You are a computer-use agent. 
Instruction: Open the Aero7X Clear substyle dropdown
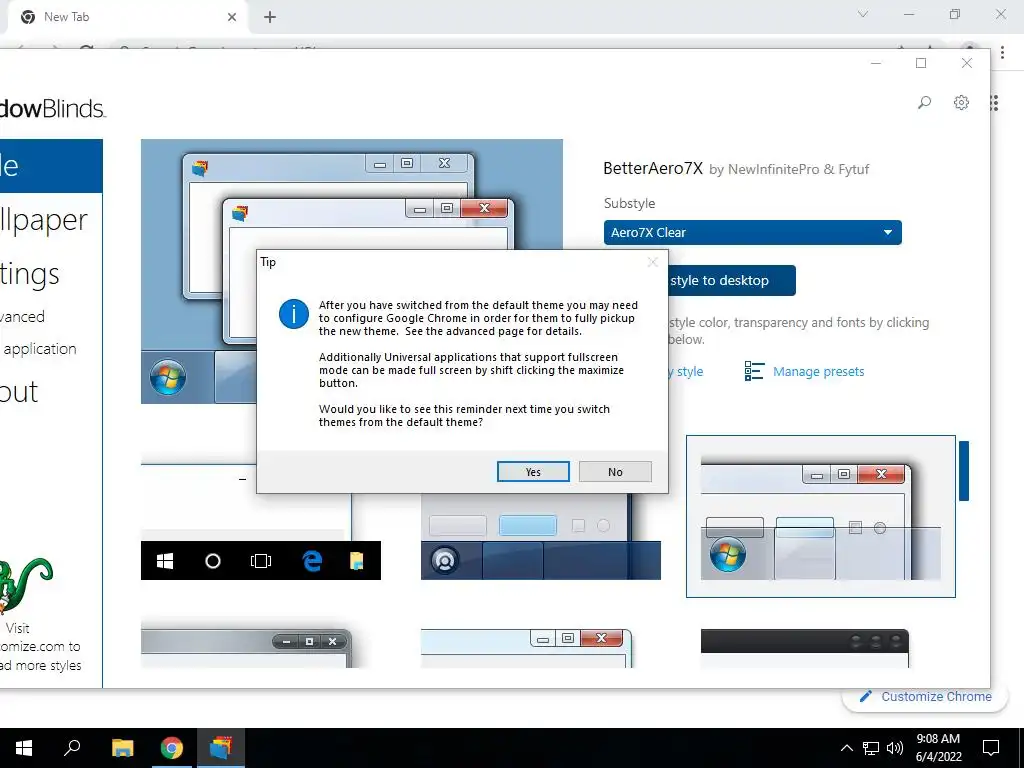(x=752, y=232)
